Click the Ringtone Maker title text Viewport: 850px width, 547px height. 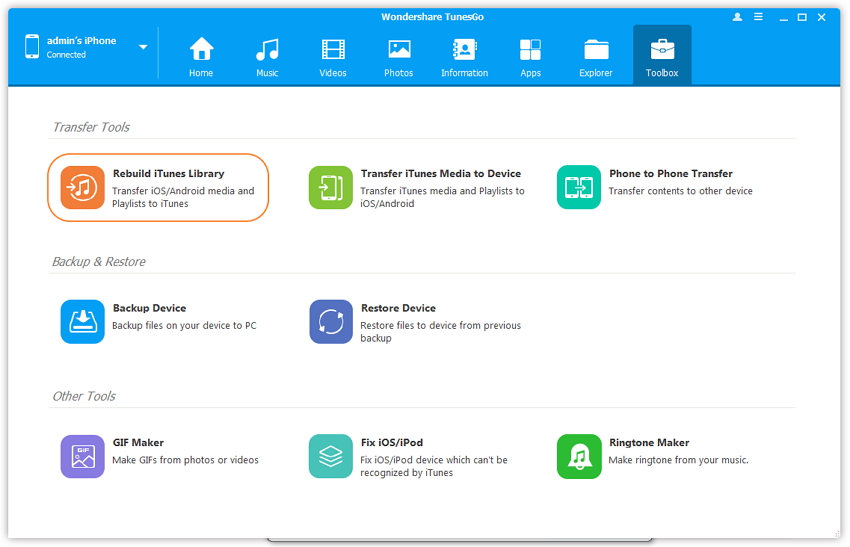(649, 442)
